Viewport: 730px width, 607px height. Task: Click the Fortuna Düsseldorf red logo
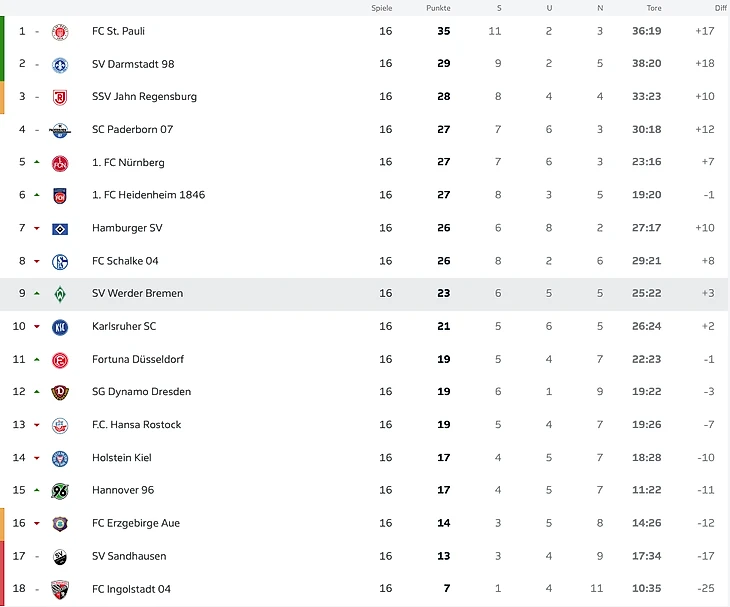(60, 360)
